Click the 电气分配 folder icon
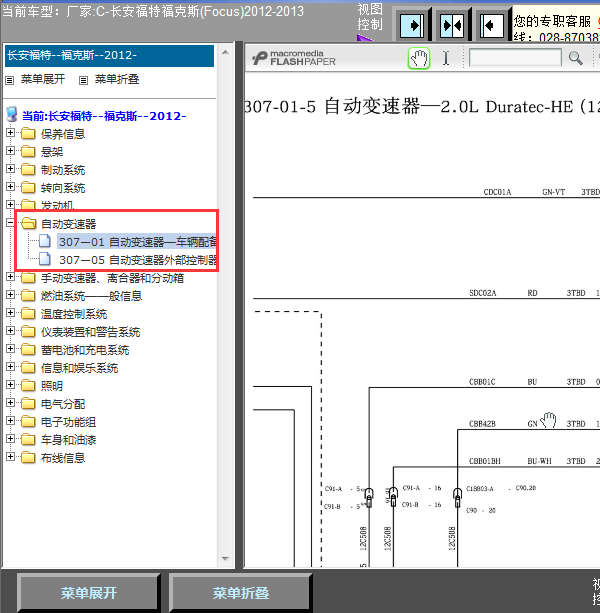Viewport: 600px width, 613px height. point(28,403)
